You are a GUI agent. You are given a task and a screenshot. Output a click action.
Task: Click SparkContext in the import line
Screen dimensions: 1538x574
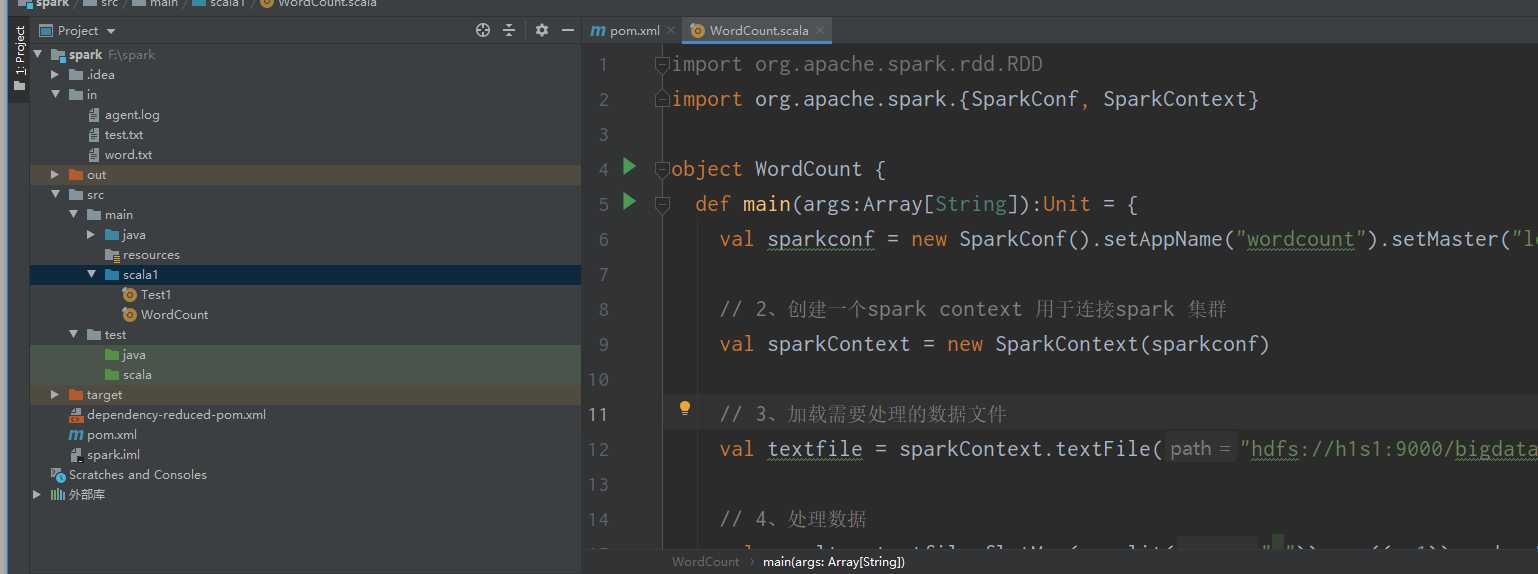coord(1175,99)
